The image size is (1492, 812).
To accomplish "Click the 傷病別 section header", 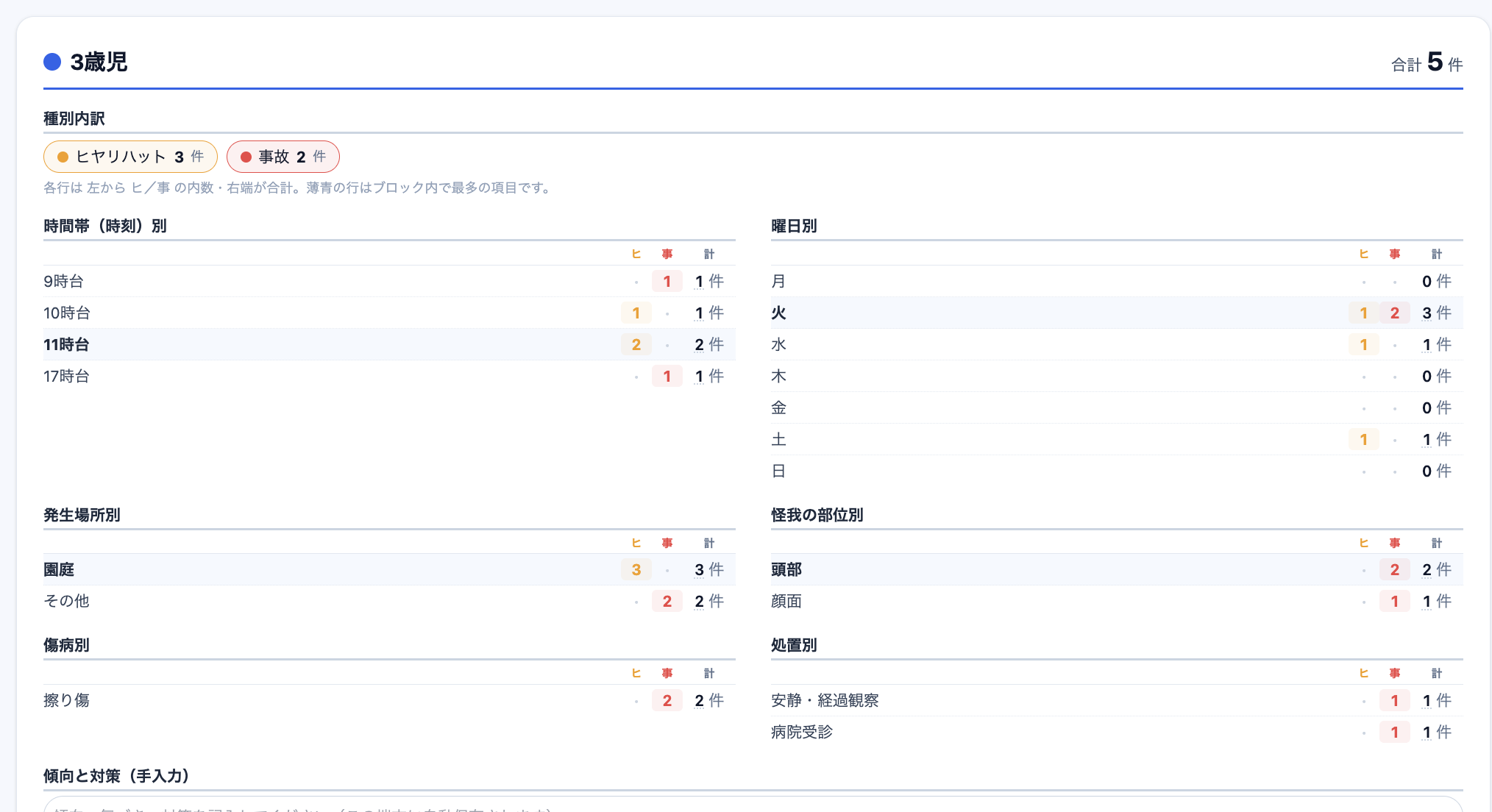I will 66,645.
